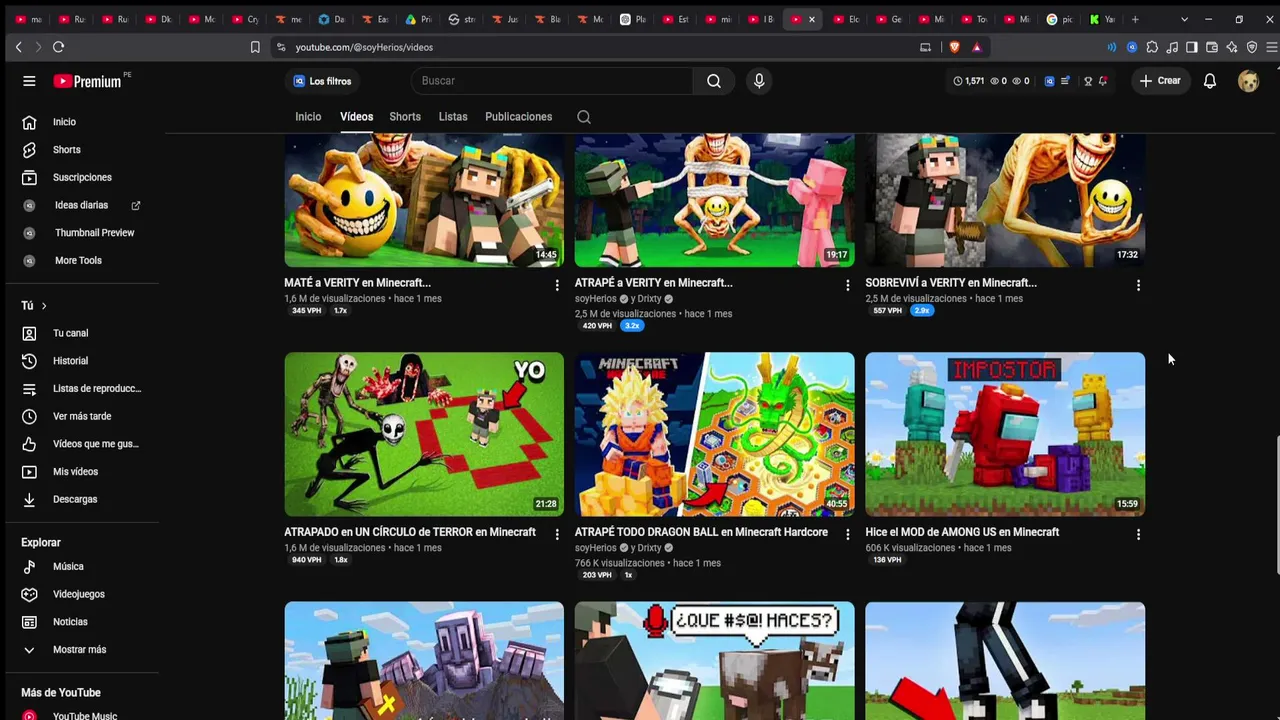Select the Videos channel tab
This screenshot has width=1280, height=720.
(356, 117)
